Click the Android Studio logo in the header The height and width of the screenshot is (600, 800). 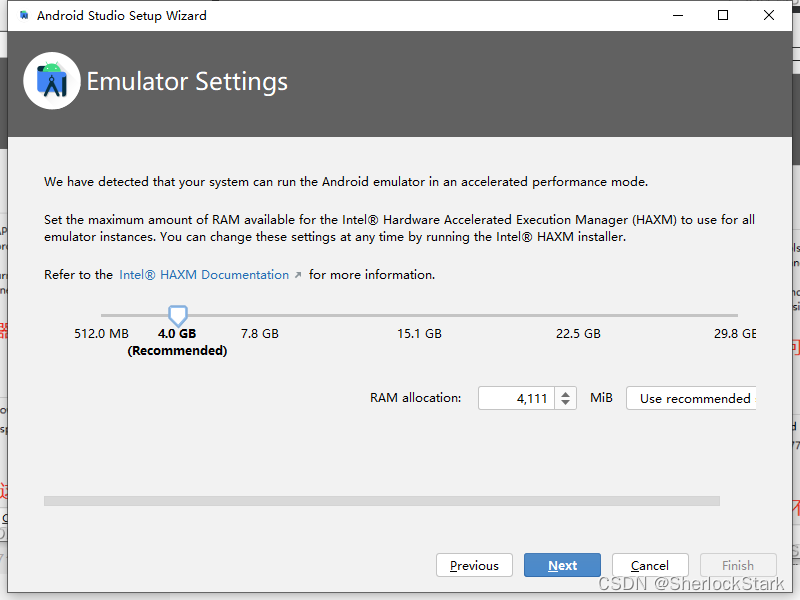tap(52, 81)
